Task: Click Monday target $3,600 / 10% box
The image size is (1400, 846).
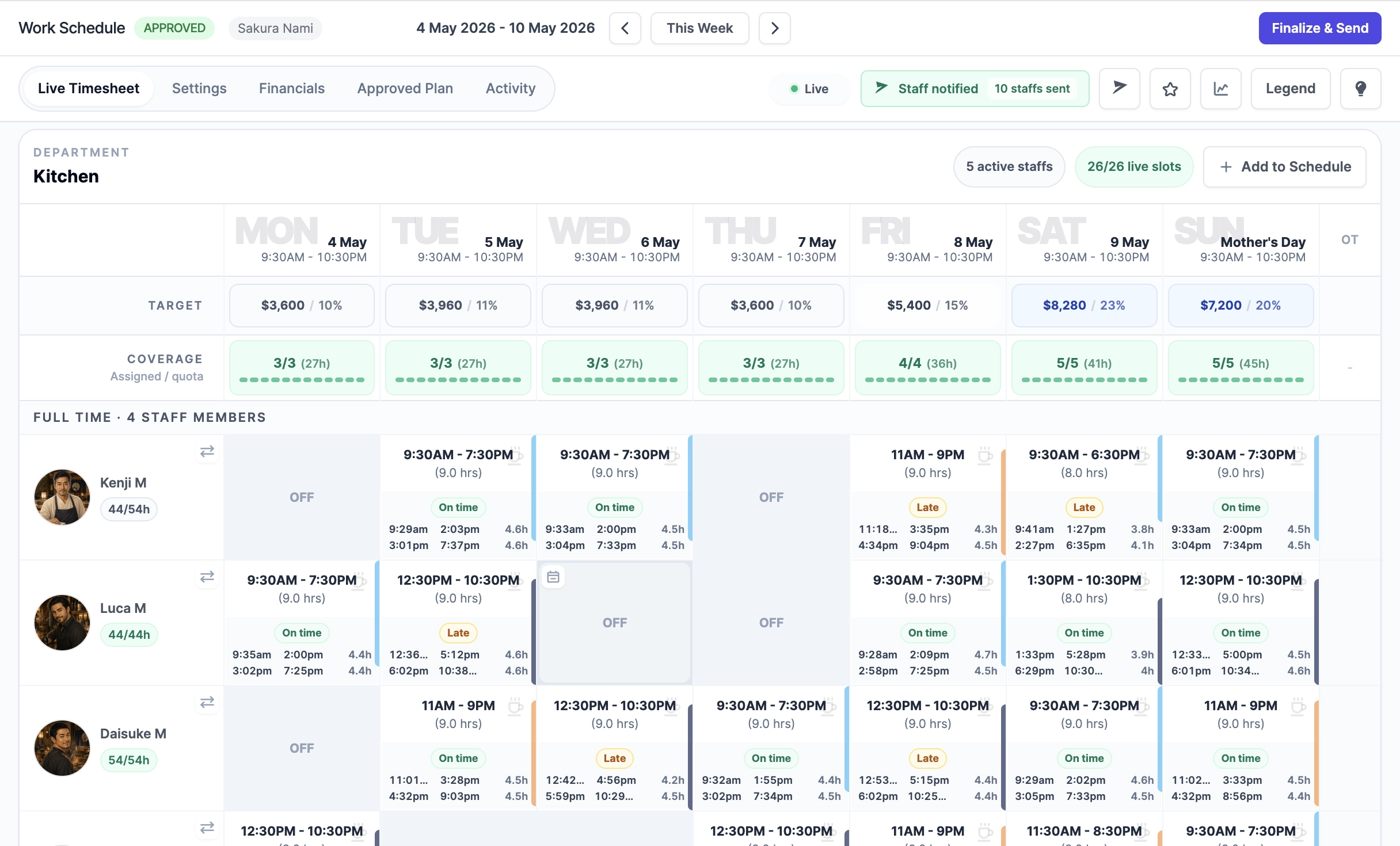Action: tap(302, 306)
